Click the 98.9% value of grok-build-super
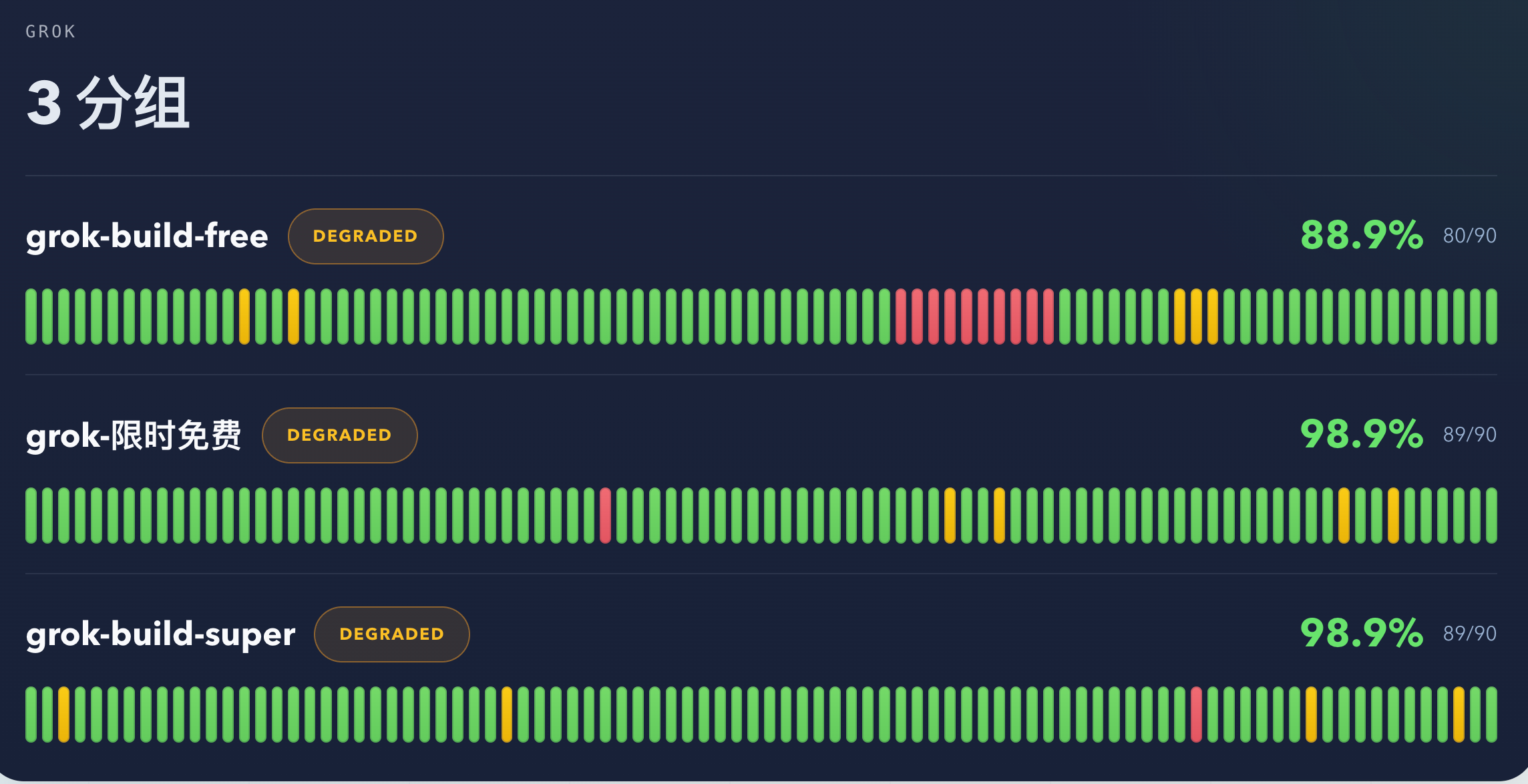The height and width of the screenshot is (784, 1528). 1362,633
